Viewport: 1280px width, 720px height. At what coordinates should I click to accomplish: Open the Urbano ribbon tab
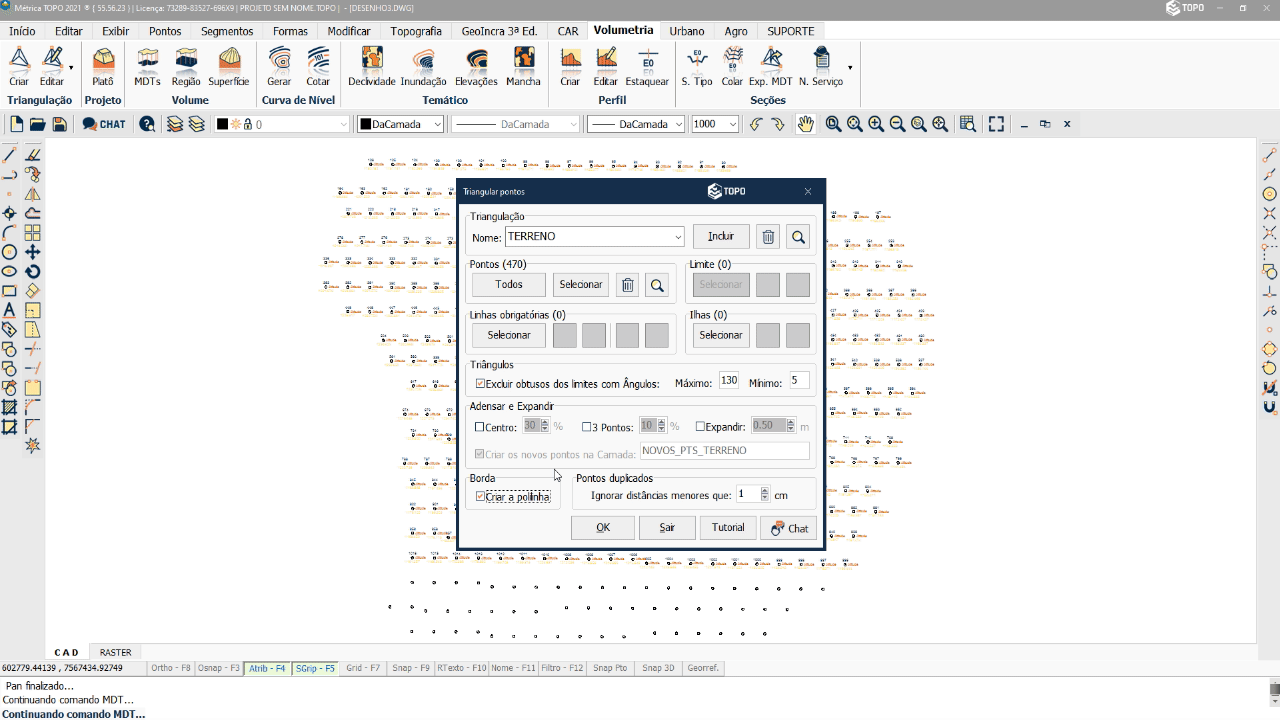[x=687, y=31]
